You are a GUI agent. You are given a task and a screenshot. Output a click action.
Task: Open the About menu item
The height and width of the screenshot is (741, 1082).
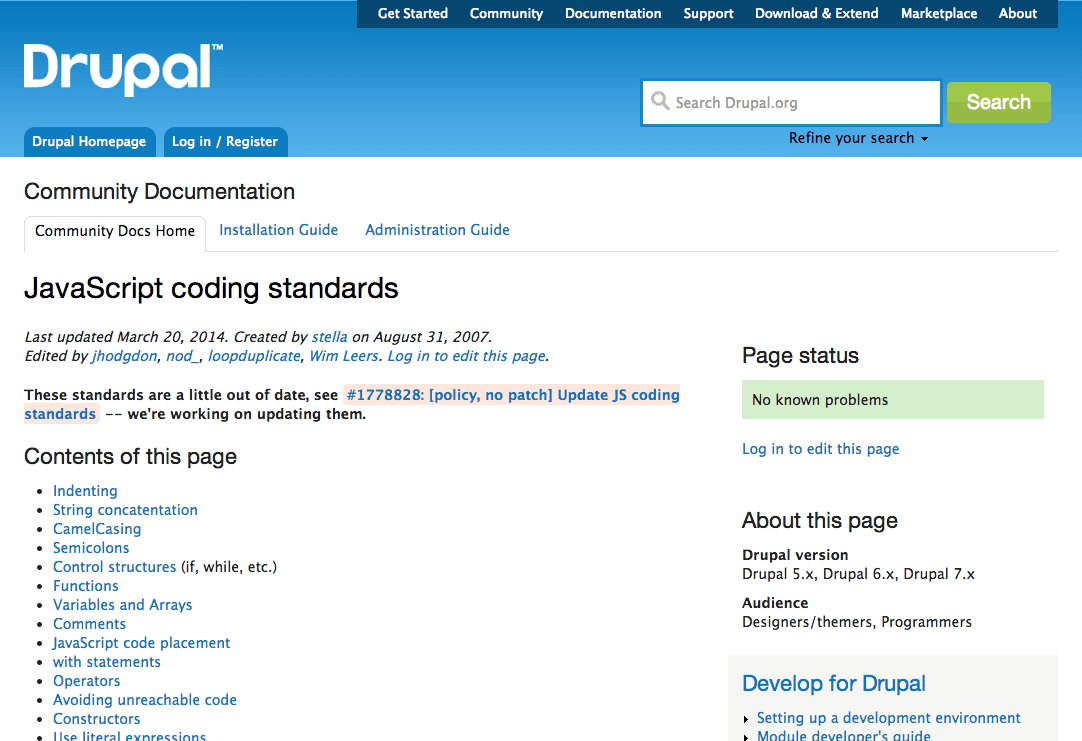pos(1018,13)
